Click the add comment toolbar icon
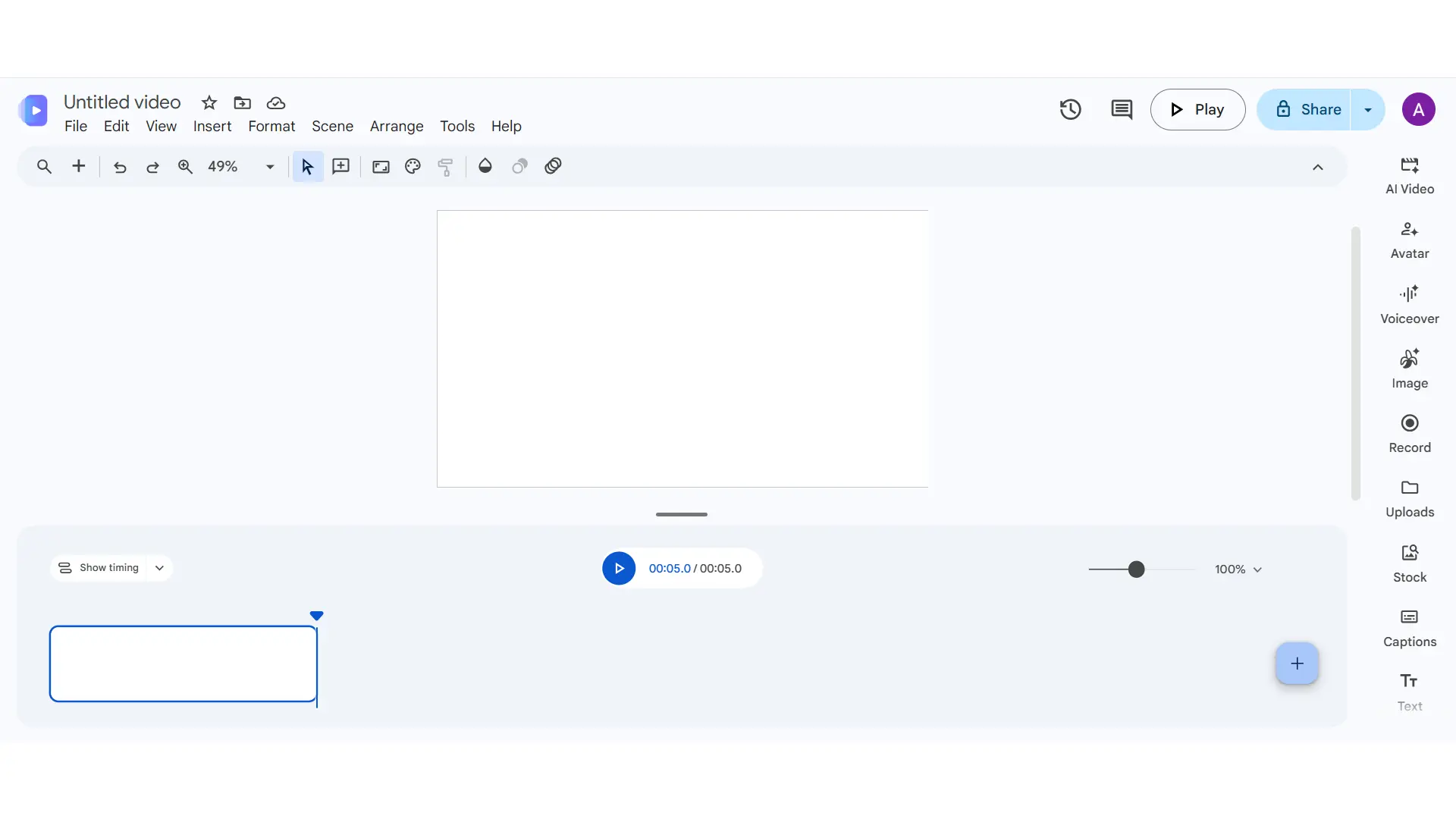Image resolution: width=1456 pixels, height=819 pixels. [x=341, y=166]
